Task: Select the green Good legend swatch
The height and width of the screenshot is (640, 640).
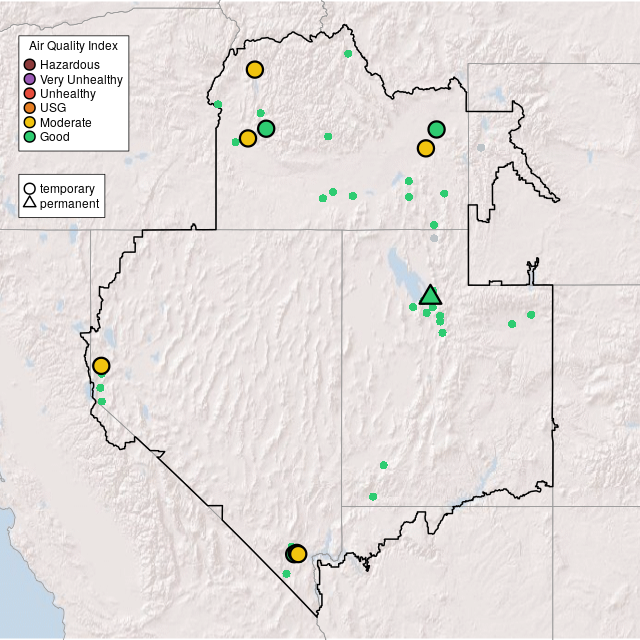Action: [x=30, y=136]
